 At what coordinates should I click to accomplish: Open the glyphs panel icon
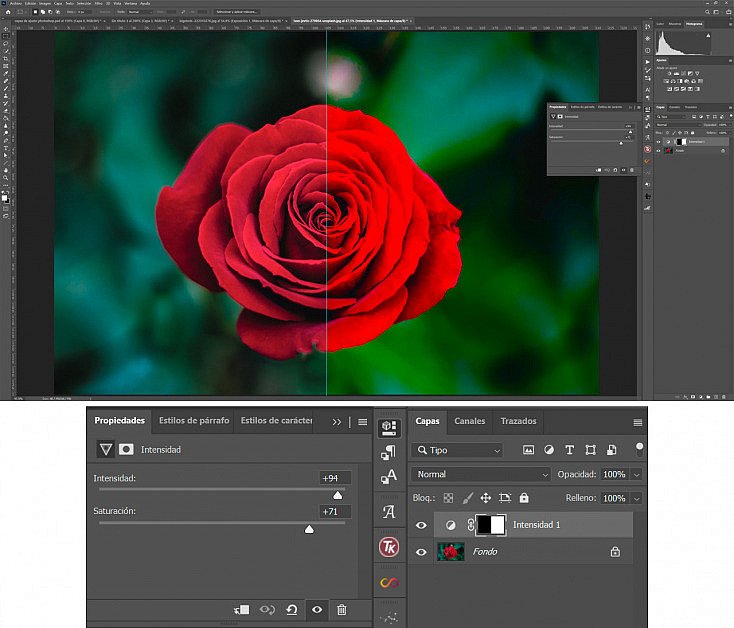[389, 511]
